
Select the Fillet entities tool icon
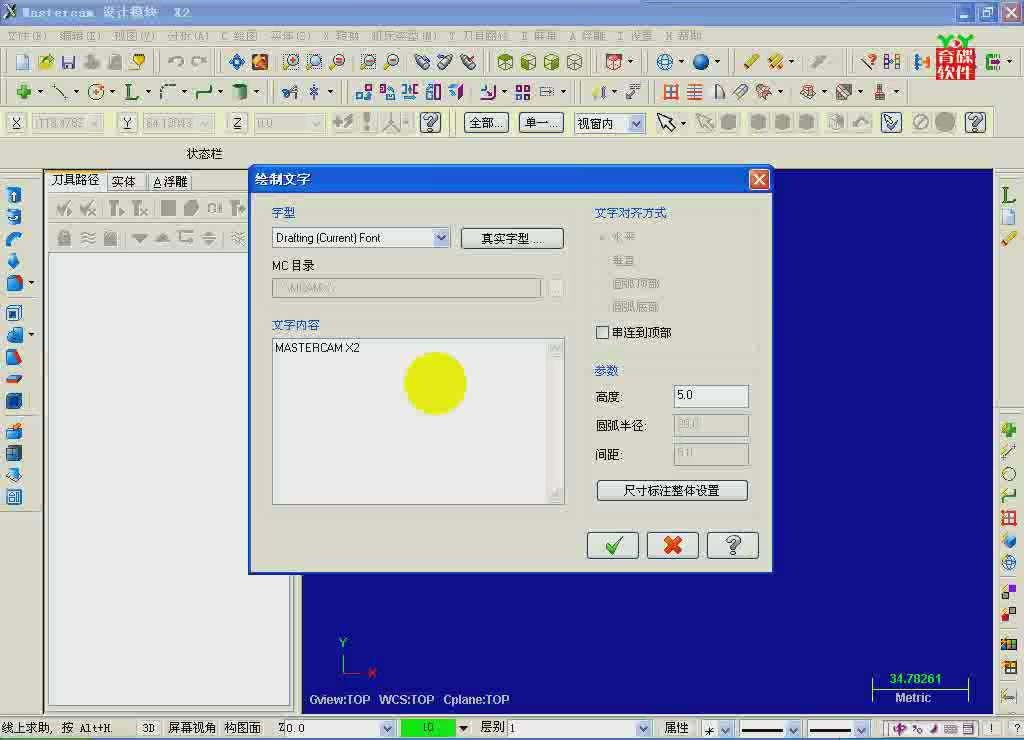(168, 92)
